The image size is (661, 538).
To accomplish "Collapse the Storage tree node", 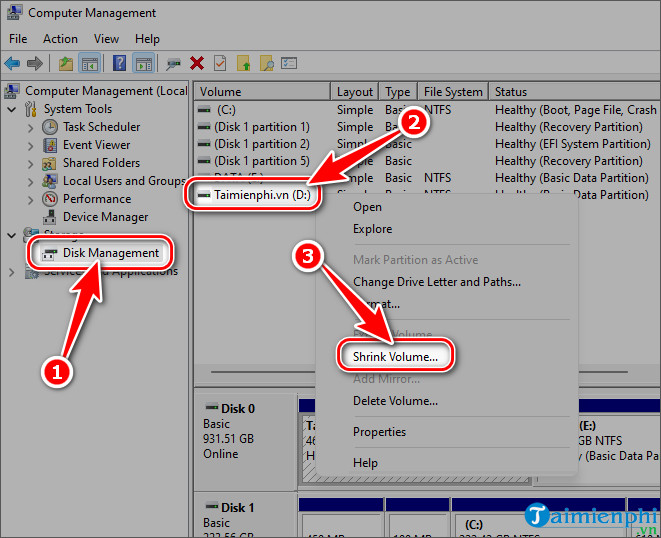I will (x=11, y=235).
